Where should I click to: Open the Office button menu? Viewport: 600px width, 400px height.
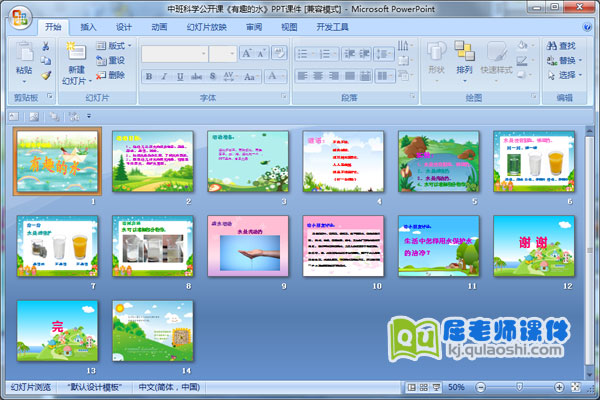coord(20,18)
